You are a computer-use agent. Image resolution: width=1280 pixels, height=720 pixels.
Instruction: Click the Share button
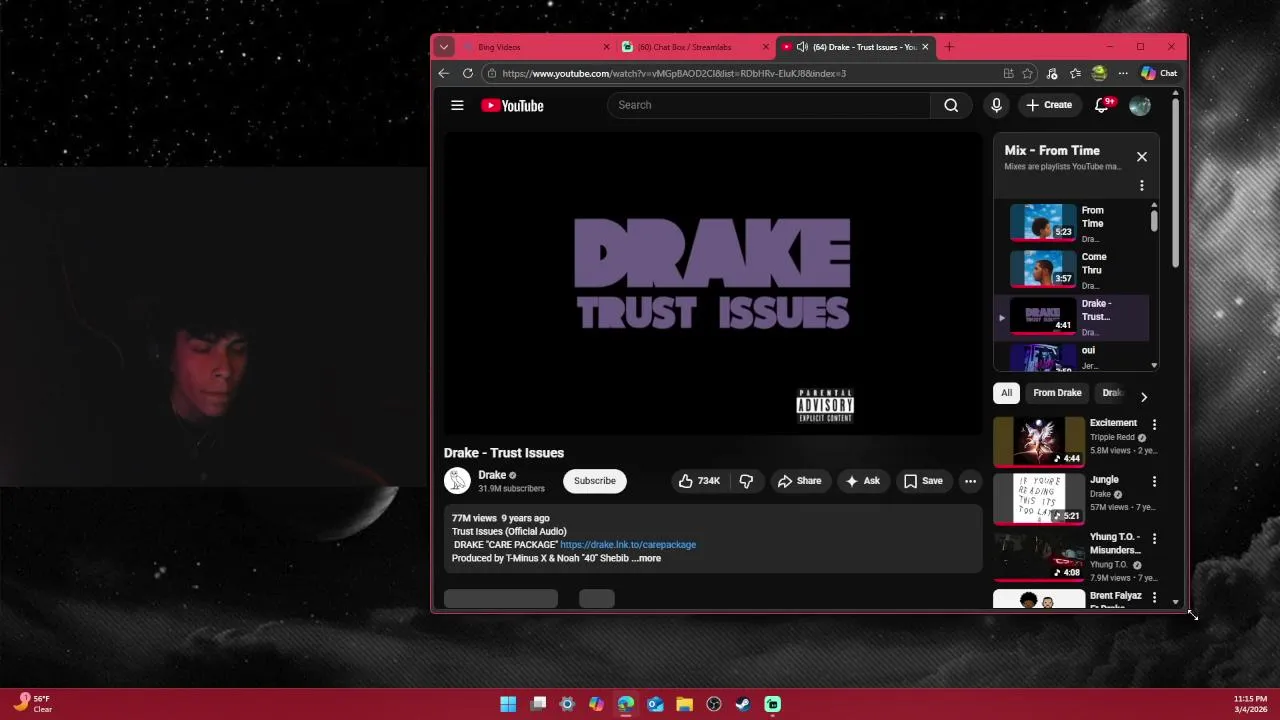pos(799,481)
